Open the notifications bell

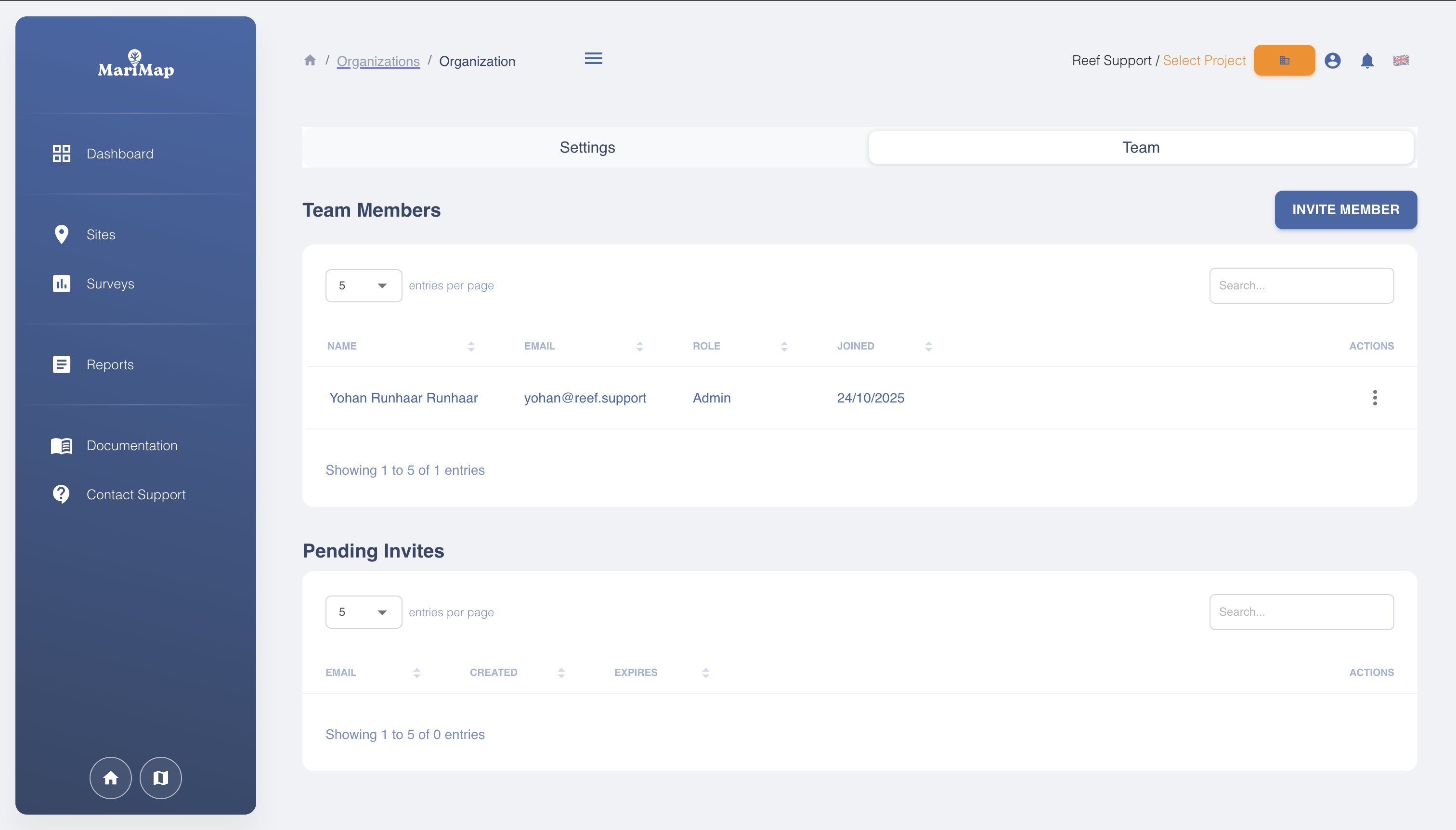tap(1366, 61)
